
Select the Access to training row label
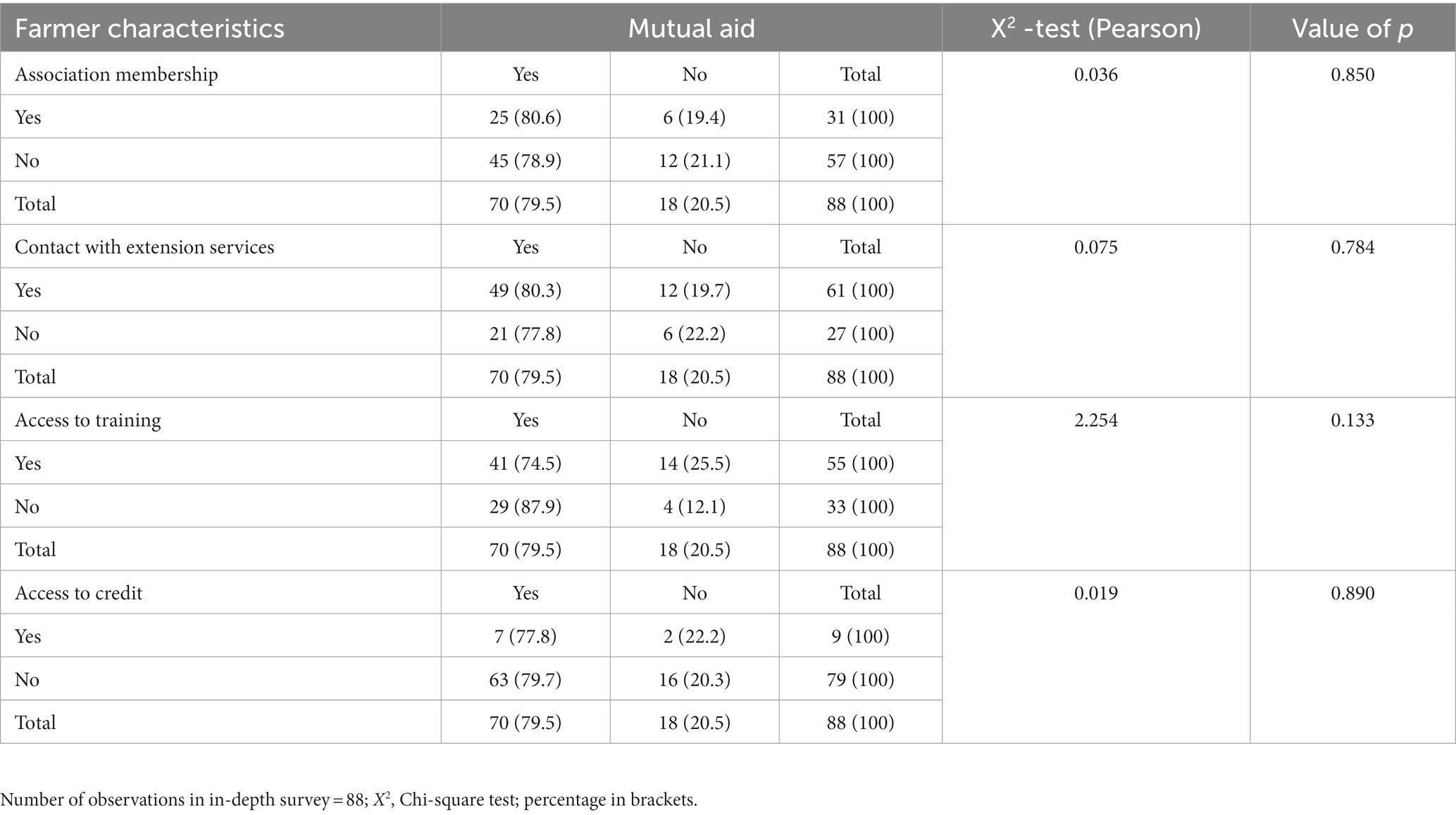[x=88, y=420]
